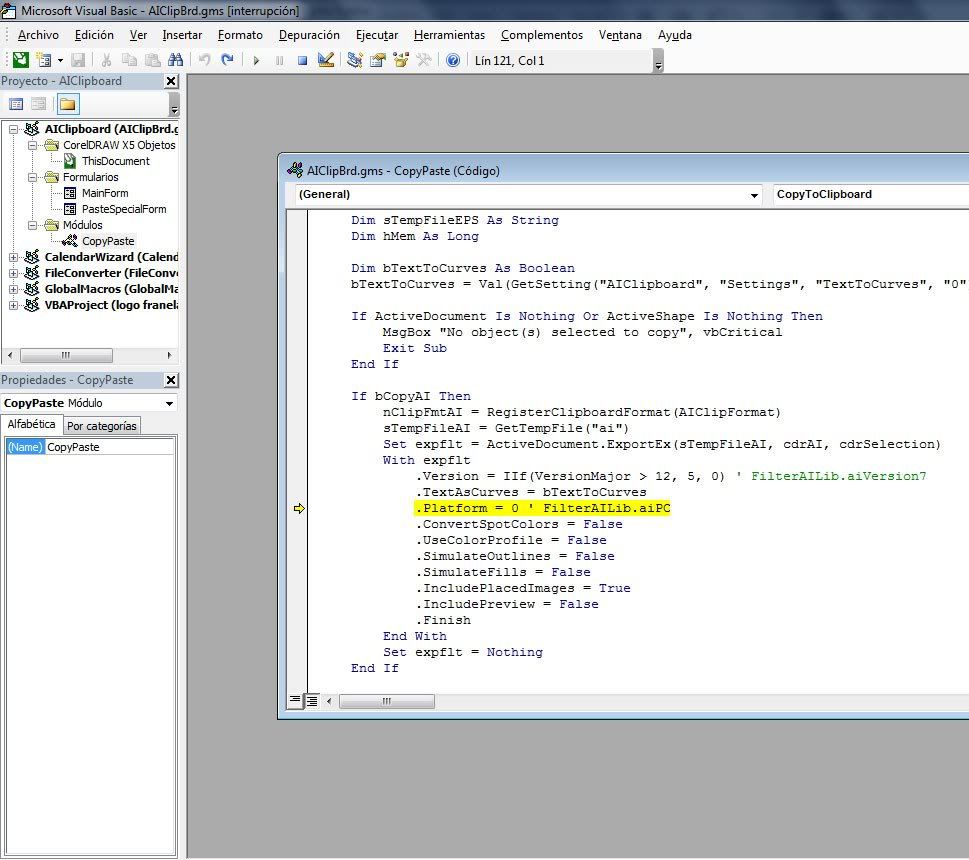The width and height of the screenshot is (969, 860).
Task: Open the CopyPaste Módulo object dropdown
Action: pyautogui.click(x=169, y=403)
